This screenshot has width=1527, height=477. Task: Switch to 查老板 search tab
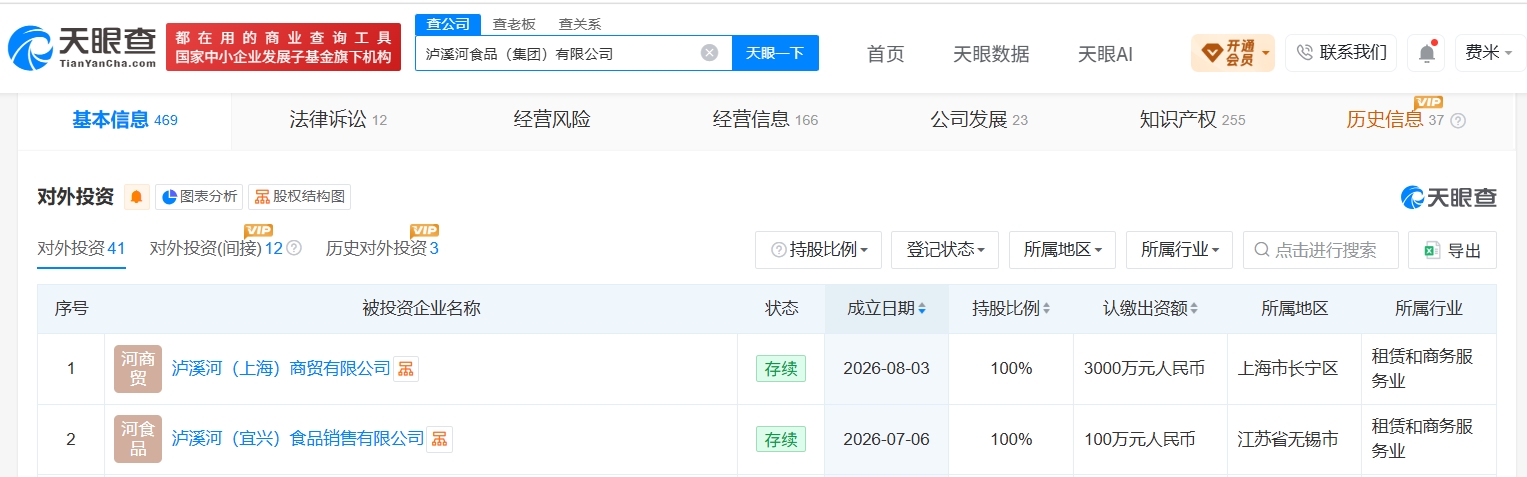click(514, 24)
